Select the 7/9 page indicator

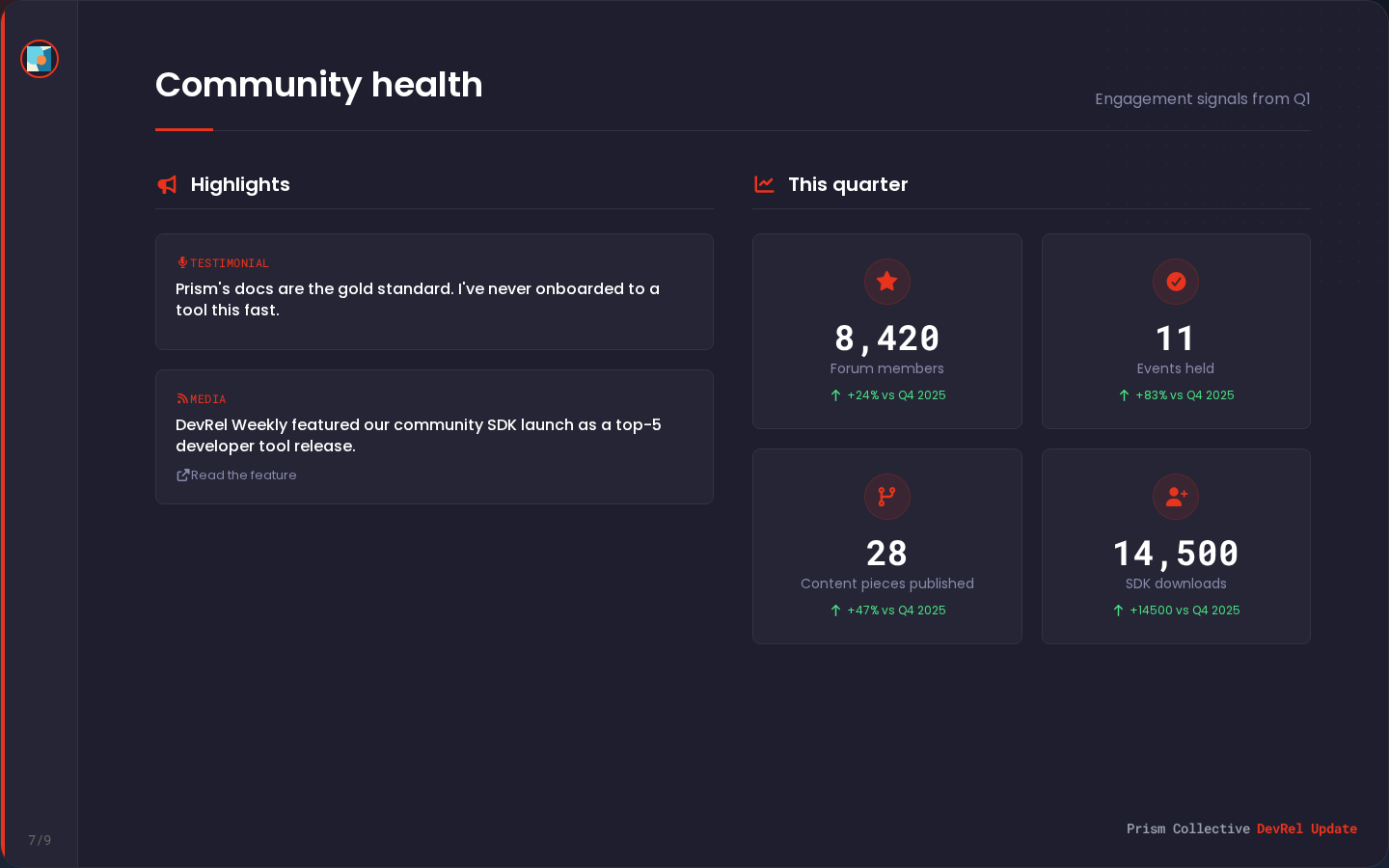[x=40, y=840]
